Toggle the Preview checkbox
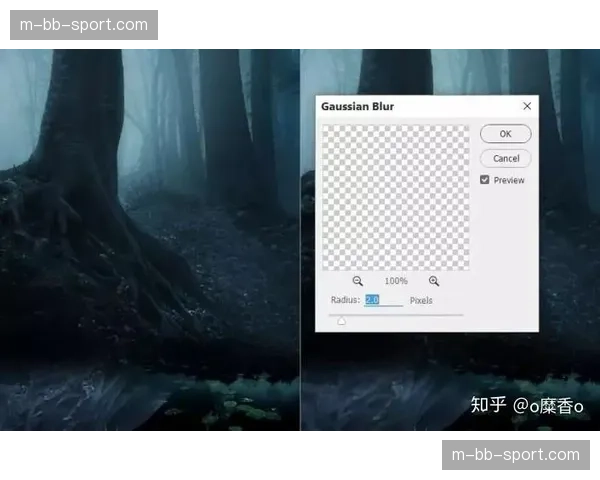The height and width of the screenshot is (480, 600). (485, 180)
